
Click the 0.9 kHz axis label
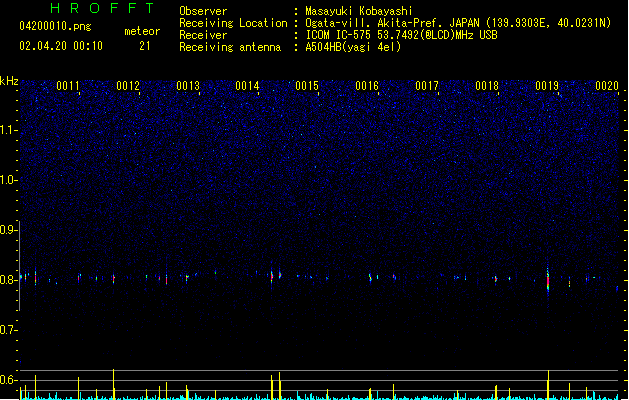pos(8,230)
